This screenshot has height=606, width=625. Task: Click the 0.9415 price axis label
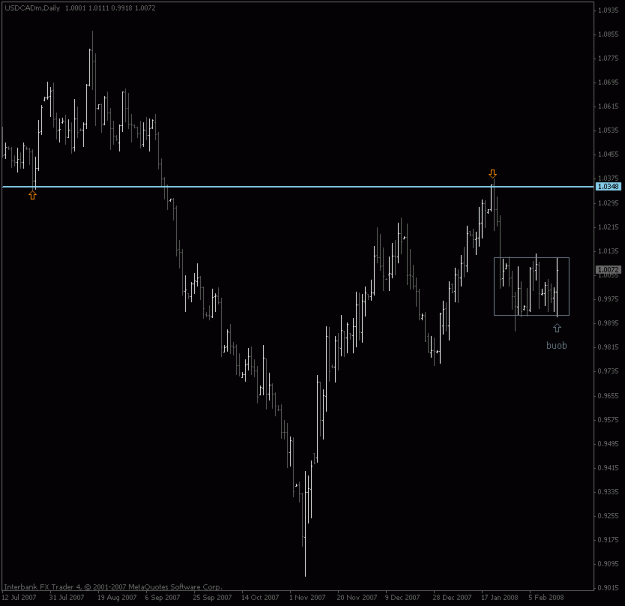pos(608,468)
